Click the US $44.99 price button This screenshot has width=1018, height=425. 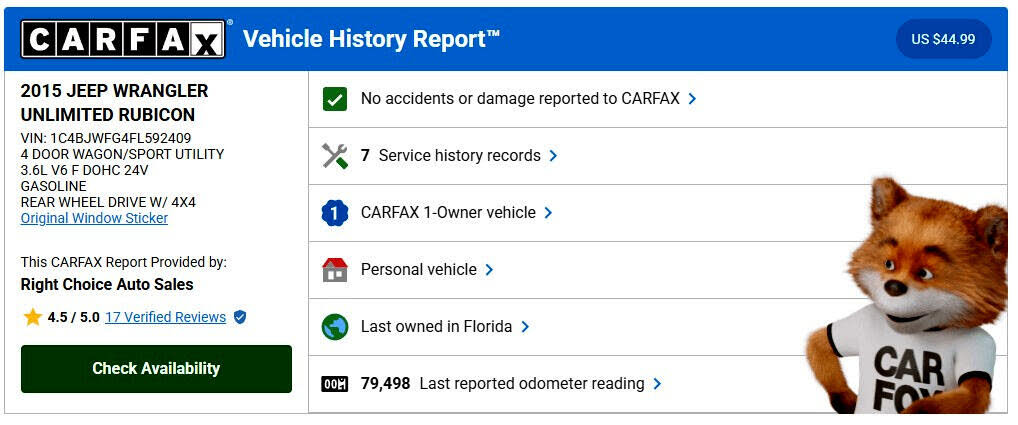(943, 40)
